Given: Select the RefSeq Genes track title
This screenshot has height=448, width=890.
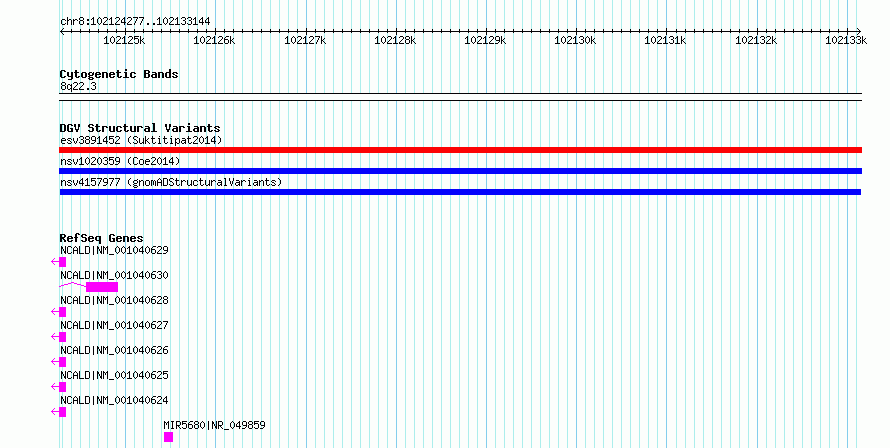Looking at the screenshot, I should coord(102,238).
